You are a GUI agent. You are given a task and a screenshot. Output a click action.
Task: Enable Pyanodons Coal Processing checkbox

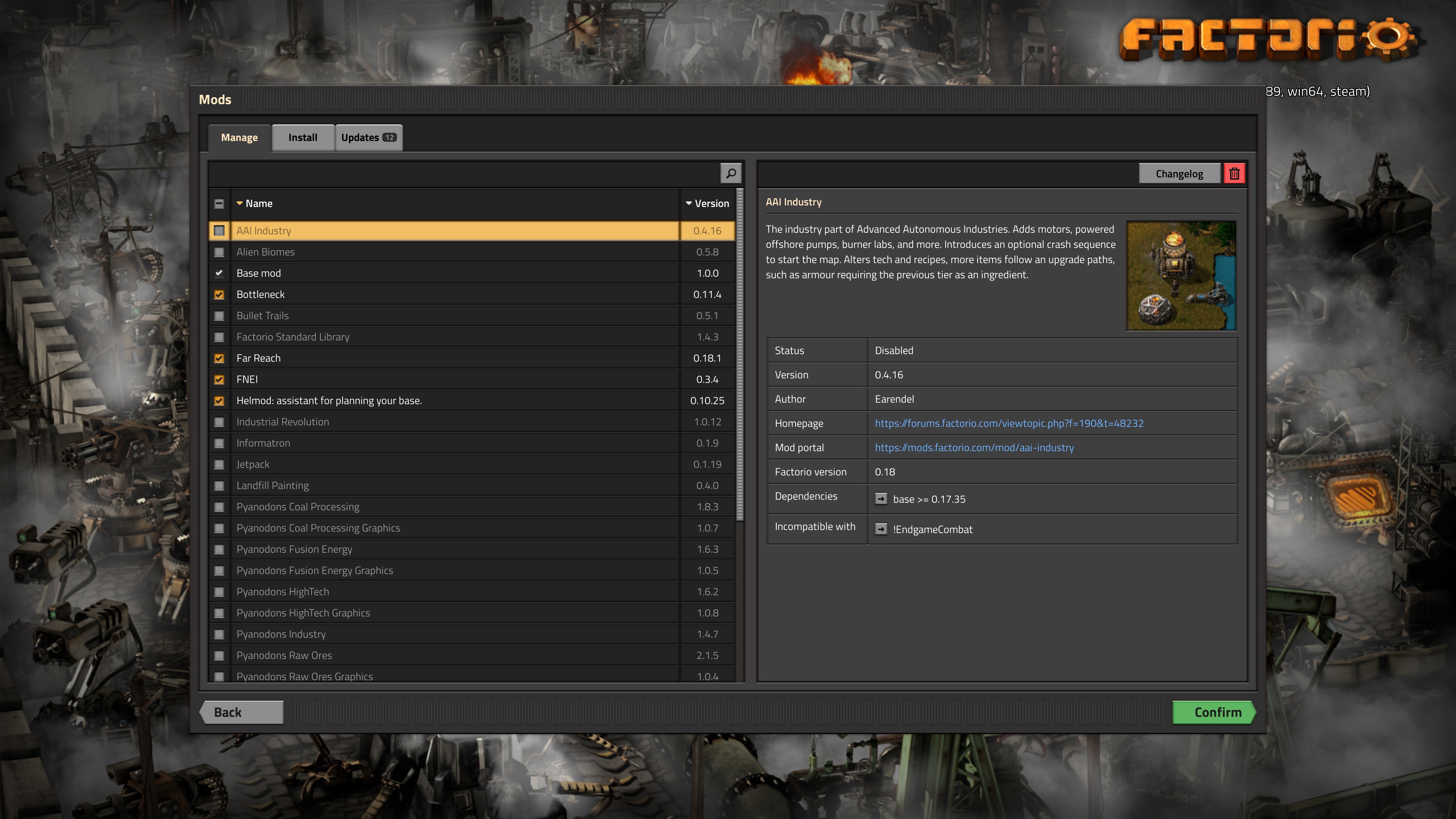click(219, 507)
